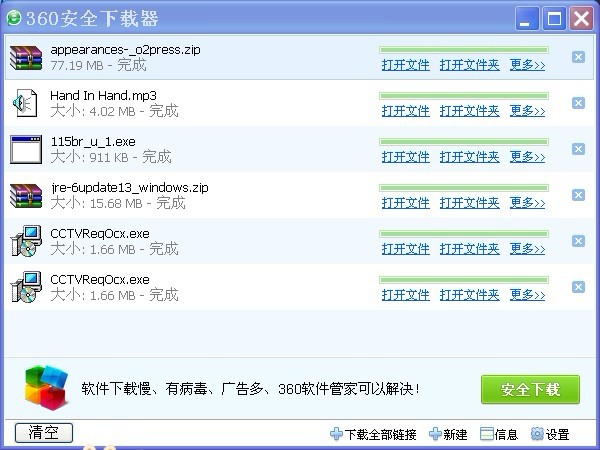Viewport: 600px width, 450px height.
Task: Click 打开文件 for Hand In Hand.mp3
Action: point(406,111)
